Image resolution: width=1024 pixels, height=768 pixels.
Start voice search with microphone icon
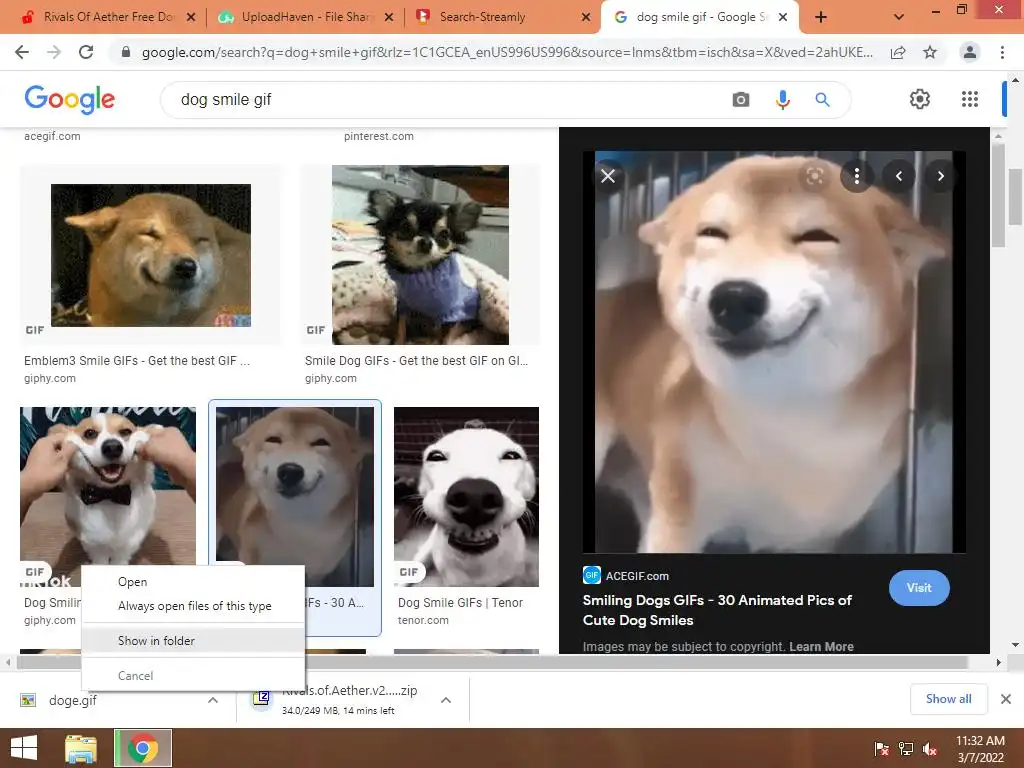(x=782, y=99)
